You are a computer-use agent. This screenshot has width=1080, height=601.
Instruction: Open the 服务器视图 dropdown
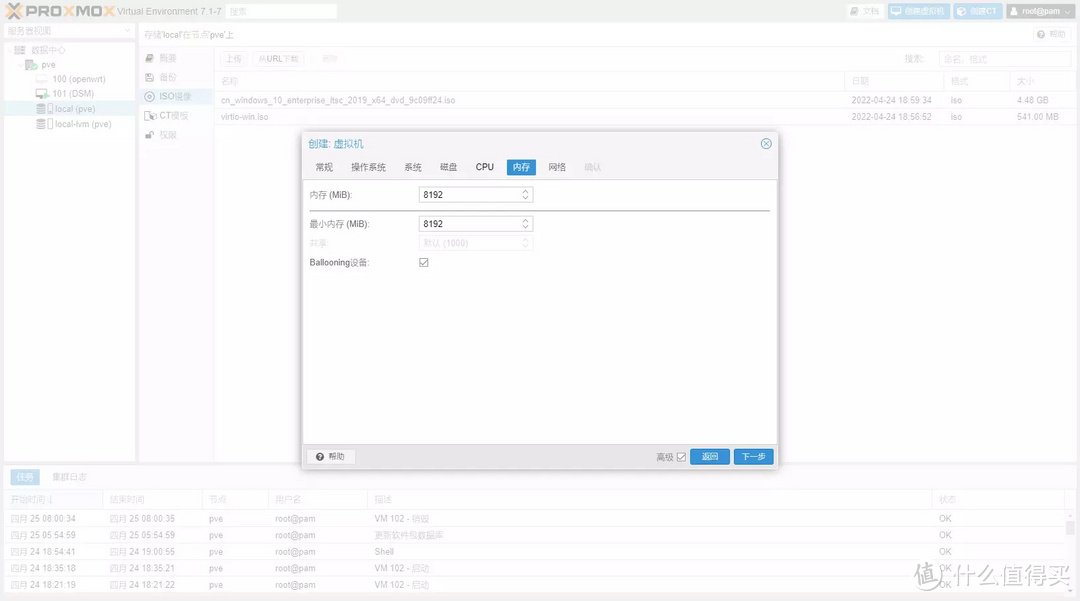[x=69, y=31]
